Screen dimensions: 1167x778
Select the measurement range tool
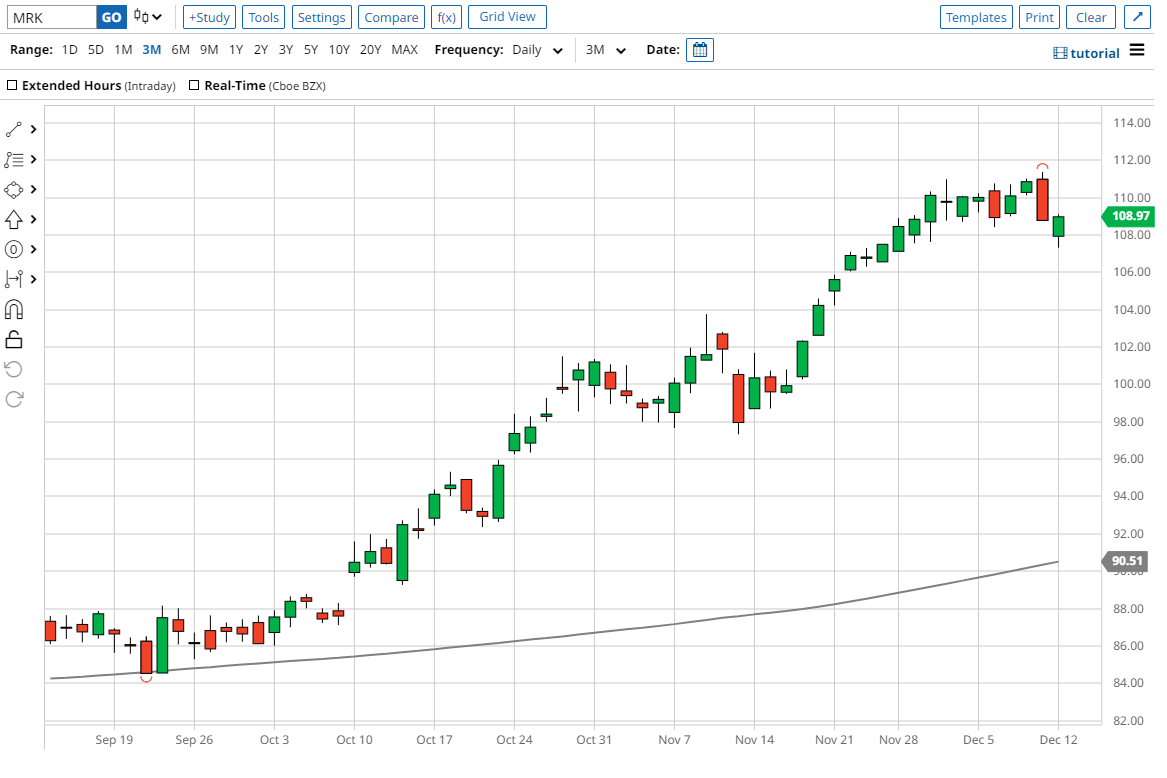tap(14, 279)
